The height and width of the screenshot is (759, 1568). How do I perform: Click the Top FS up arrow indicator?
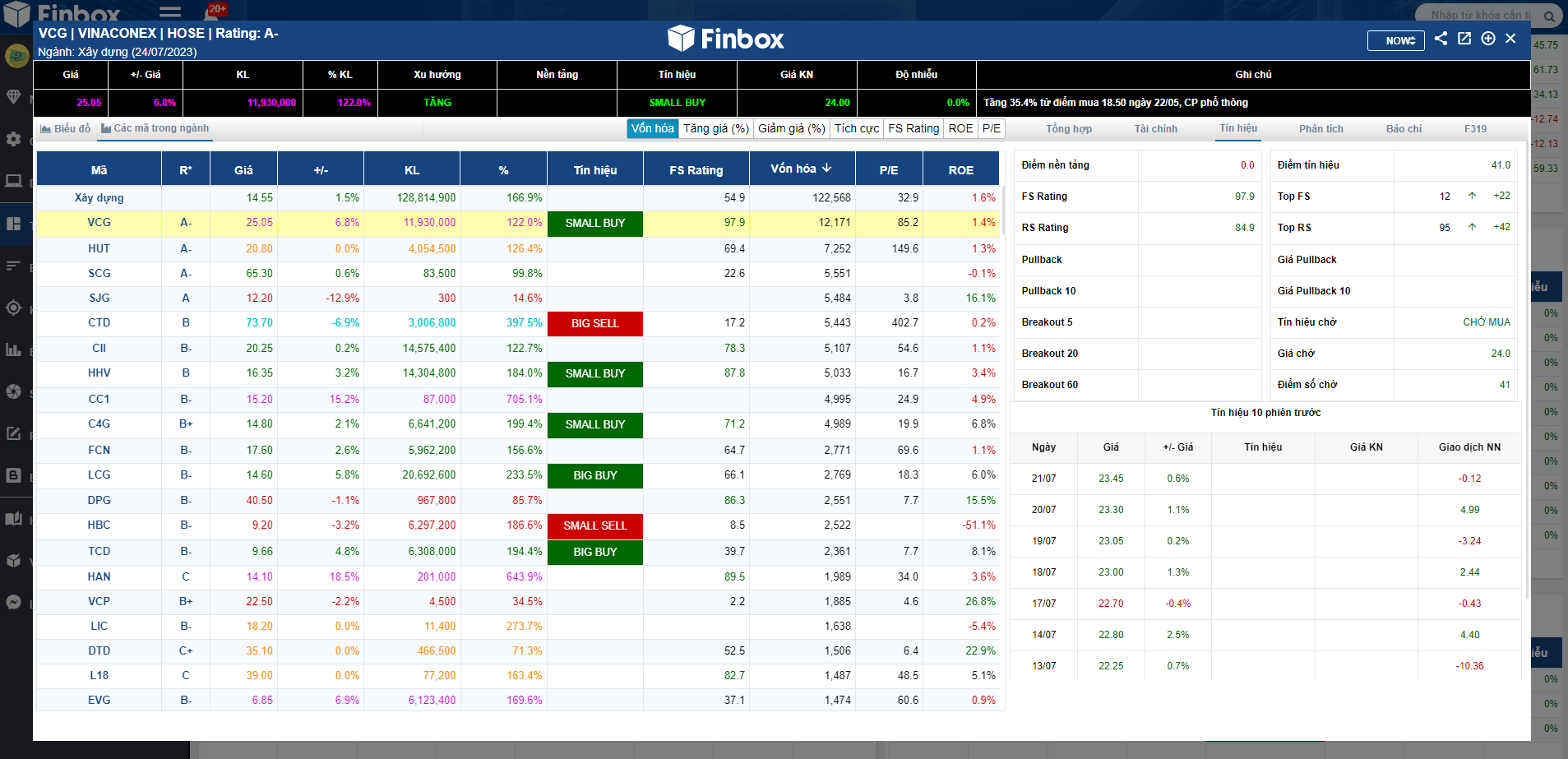pos(1472,196)
